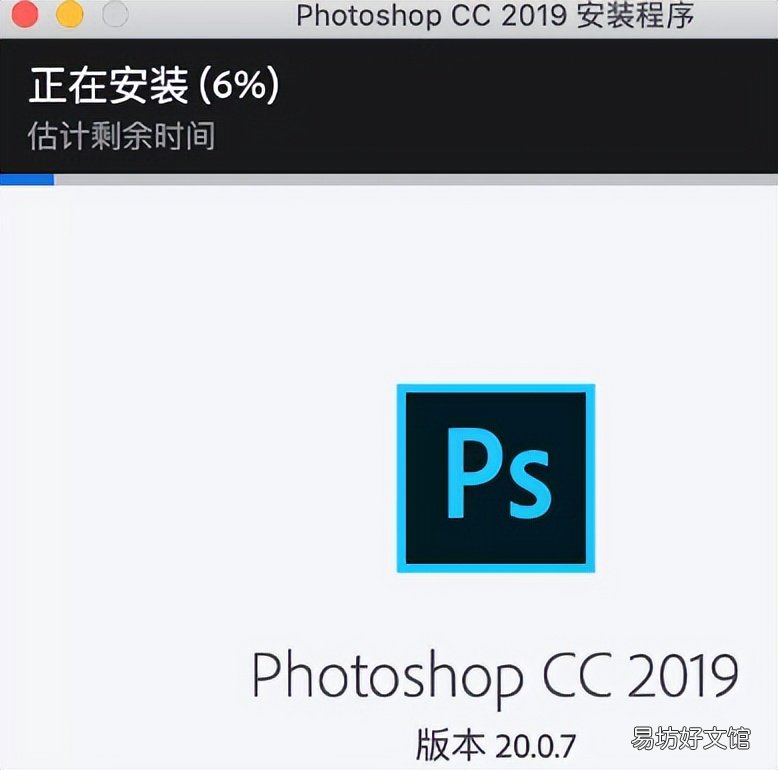The height and width of the screenshot is (770, 778).
Task: Click the blue filled portion of progress bar
Action: (x=27, y=179)
